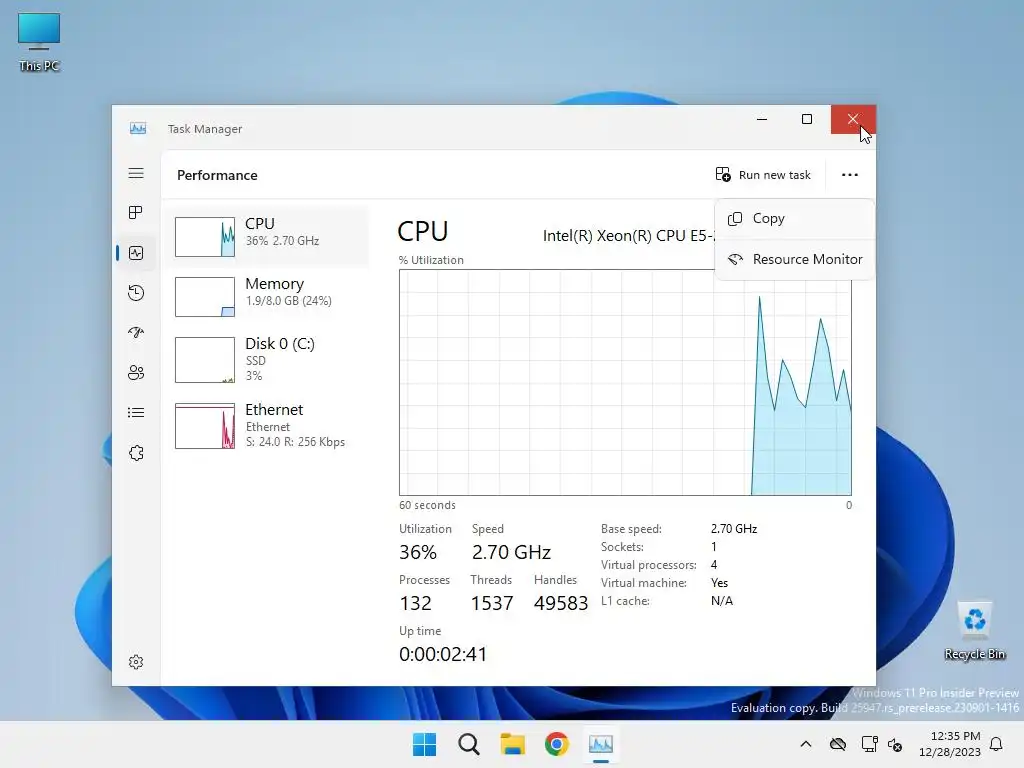1024x768 pixels.
Task: Click the Handles value 49583
Action: pos(561,603)
